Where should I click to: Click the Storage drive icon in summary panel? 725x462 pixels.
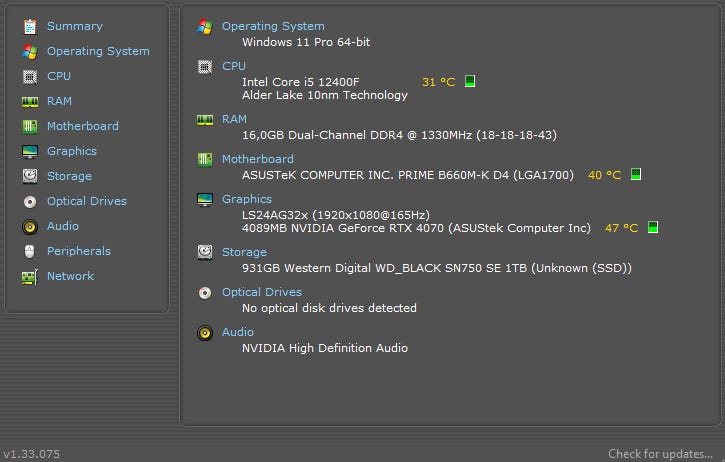pyautogui.click(x=205, y=253)
